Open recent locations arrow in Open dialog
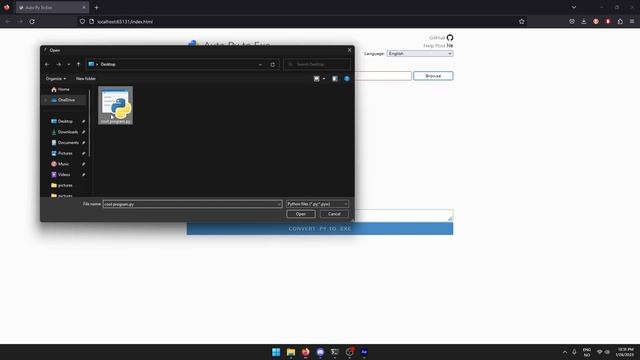Image resolution: width=640 pixels, height=360 pixels. click(68, 64)
